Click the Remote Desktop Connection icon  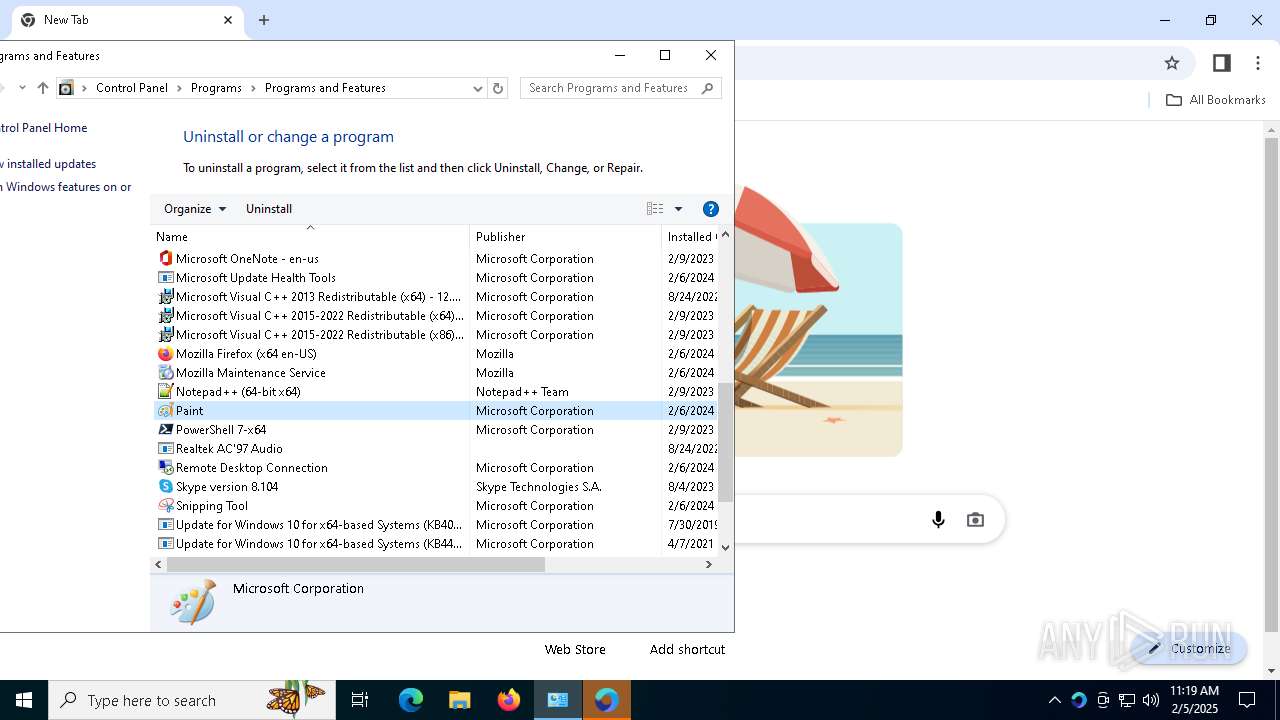point(166,467)
